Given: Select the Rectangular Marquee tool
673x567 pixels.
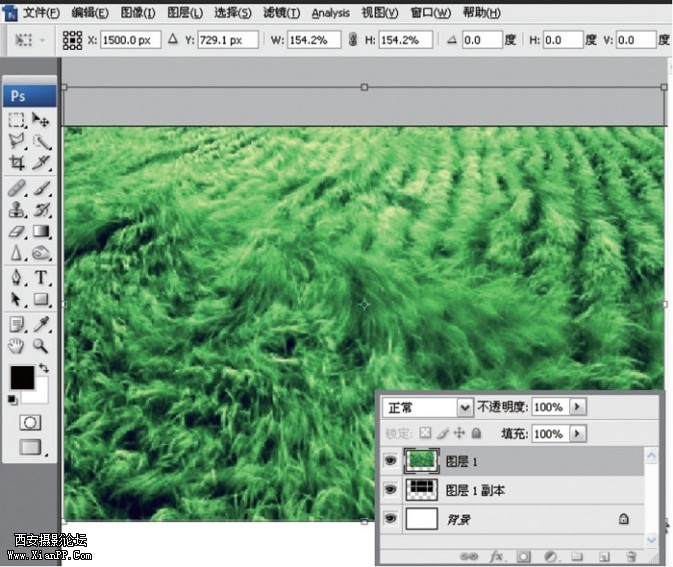Looking at the screenshot, I should tap(17, 120).
